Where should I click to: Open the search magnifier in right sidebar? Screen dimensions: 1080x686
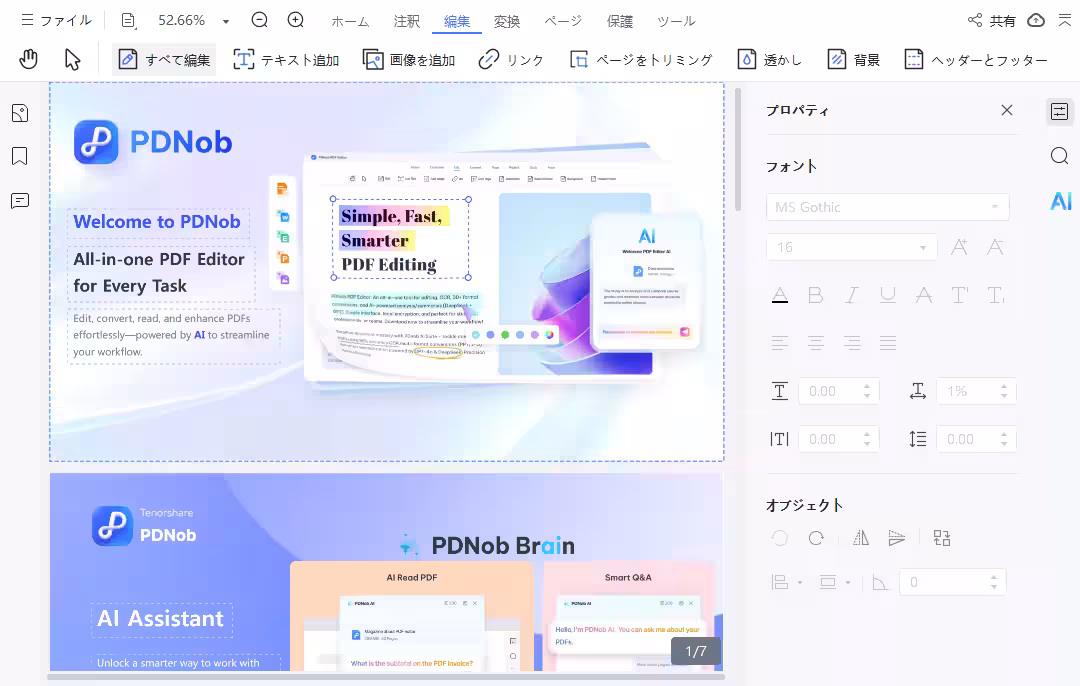(x=1060, y=156)
